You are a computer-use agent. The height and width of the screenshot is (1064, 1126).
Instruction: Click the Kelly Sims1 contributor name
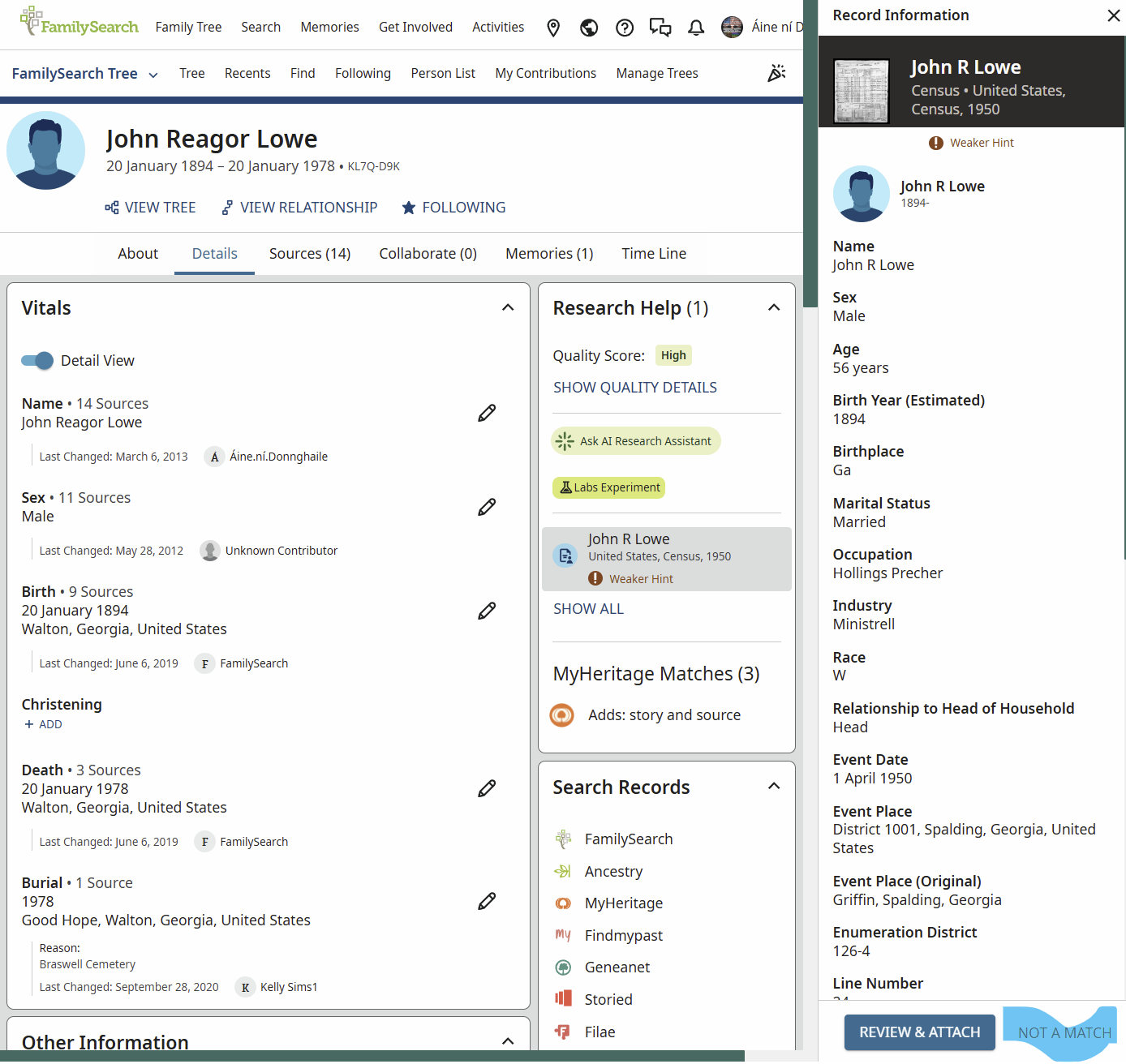point(289,987)
